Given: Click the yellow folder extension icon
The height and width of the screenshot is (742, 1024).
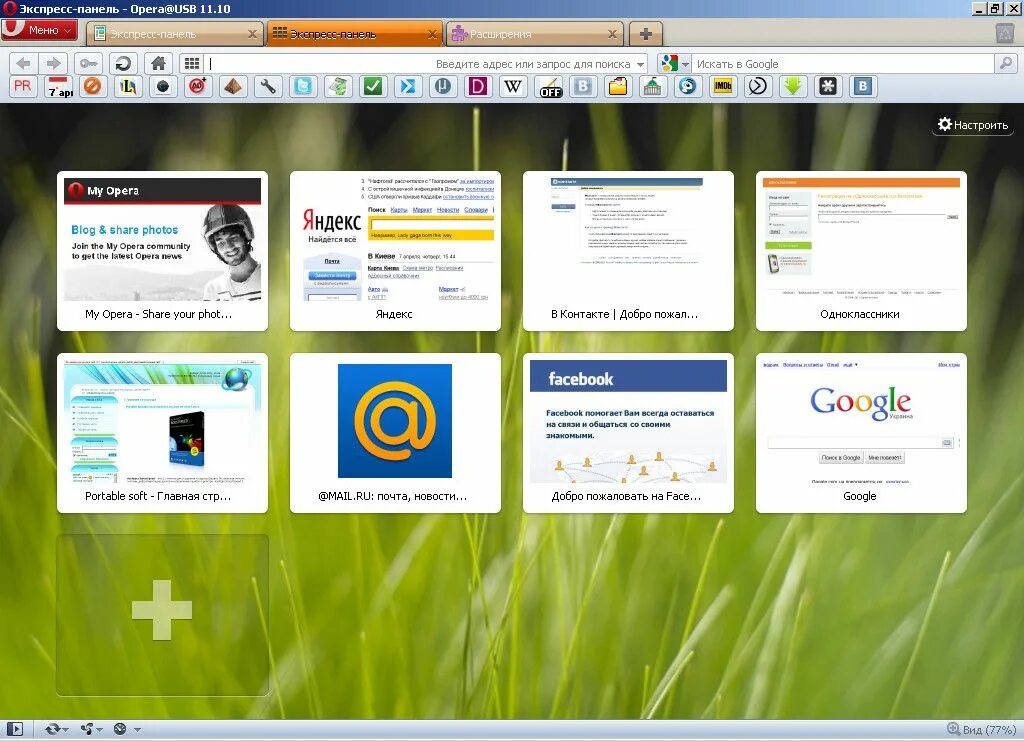Looking at the screenshot, I should tap(618, 86).
